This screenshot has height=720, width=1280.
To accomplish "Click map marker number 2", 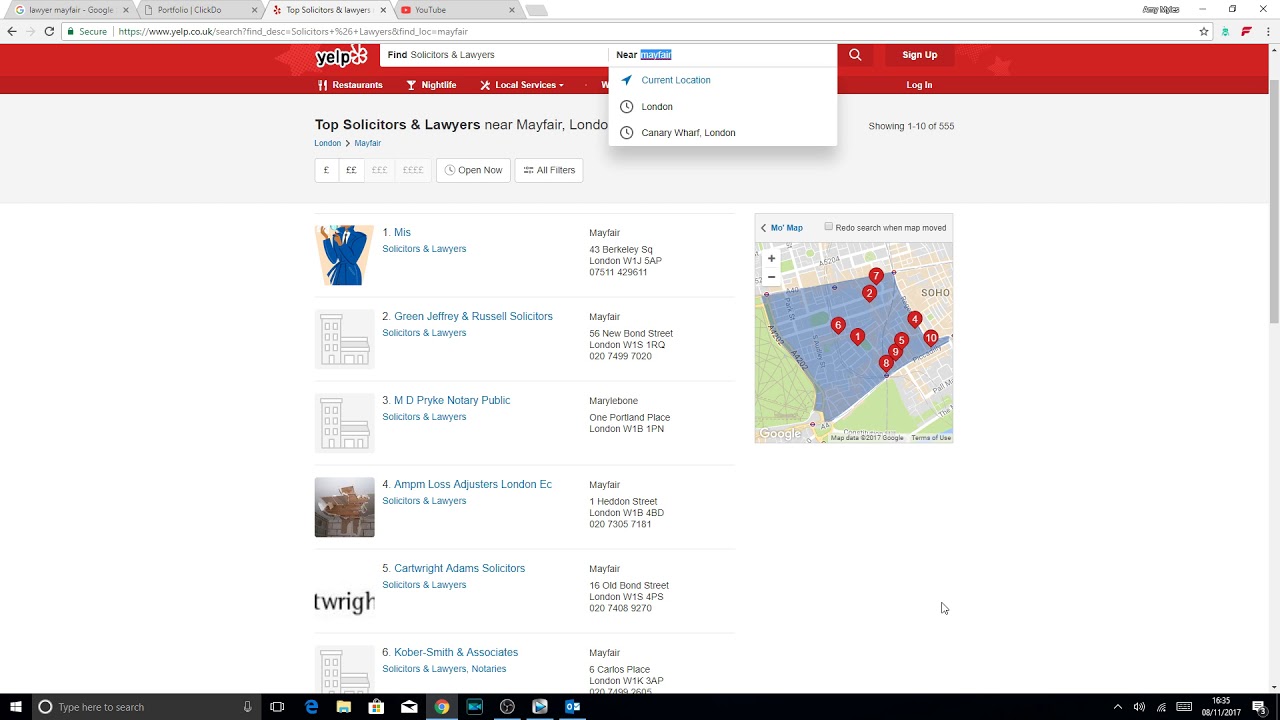I will point(869,293).
